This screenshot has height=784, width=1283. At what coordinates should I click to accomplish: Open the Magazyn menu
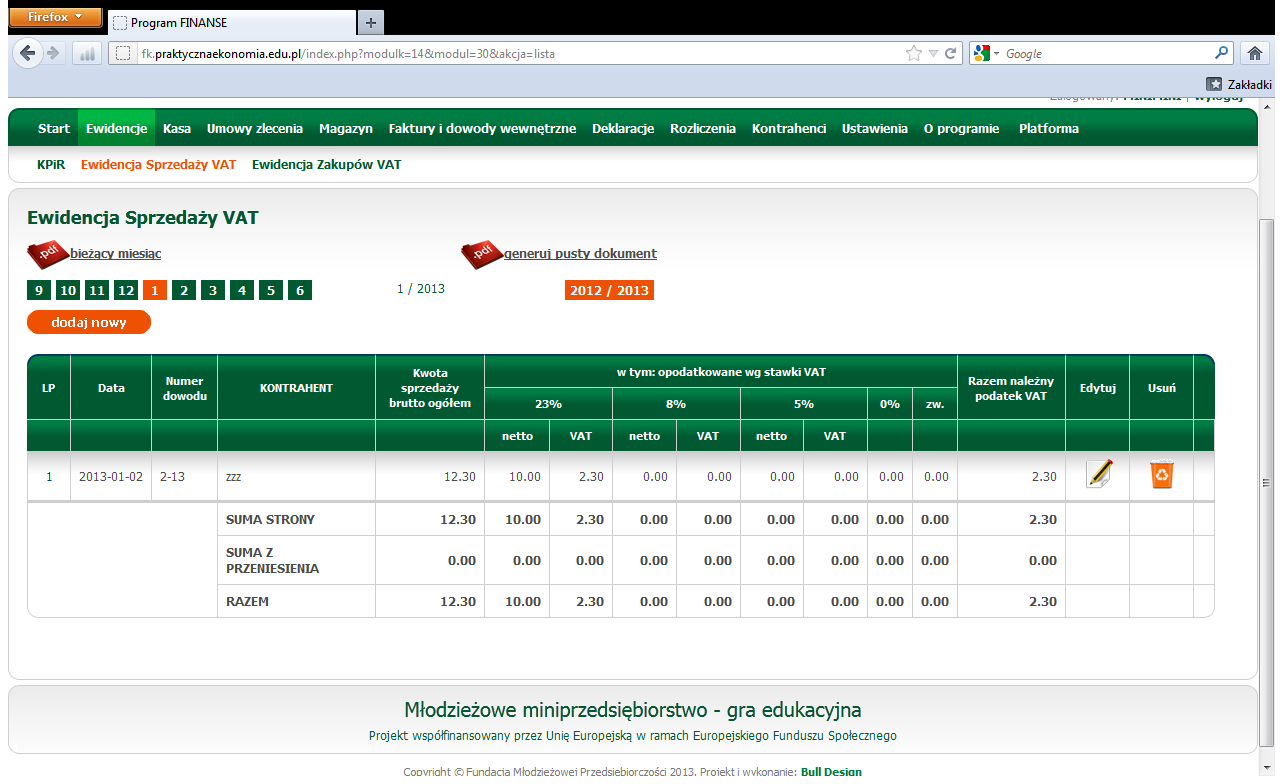(346, 128)
